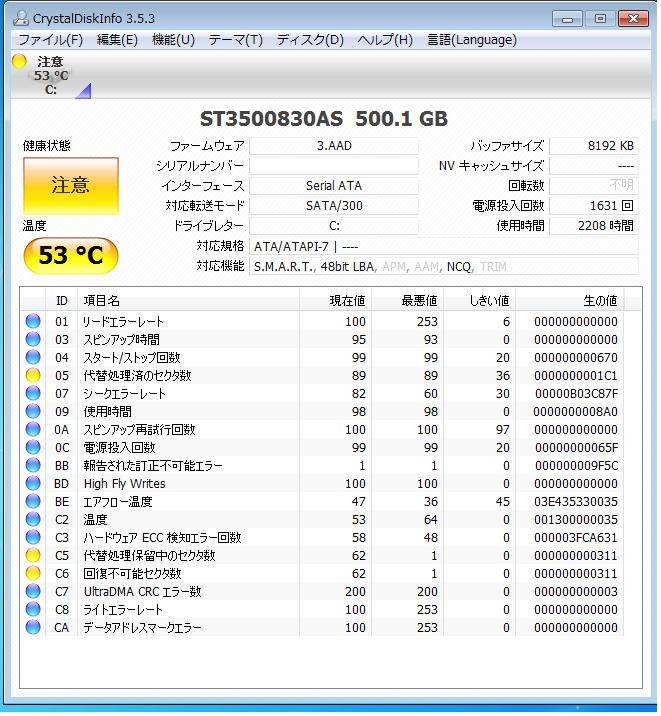This screenshot has height=716, width=661.
Task: Click the blue status icon for row C3
Action: click(33, 537)
